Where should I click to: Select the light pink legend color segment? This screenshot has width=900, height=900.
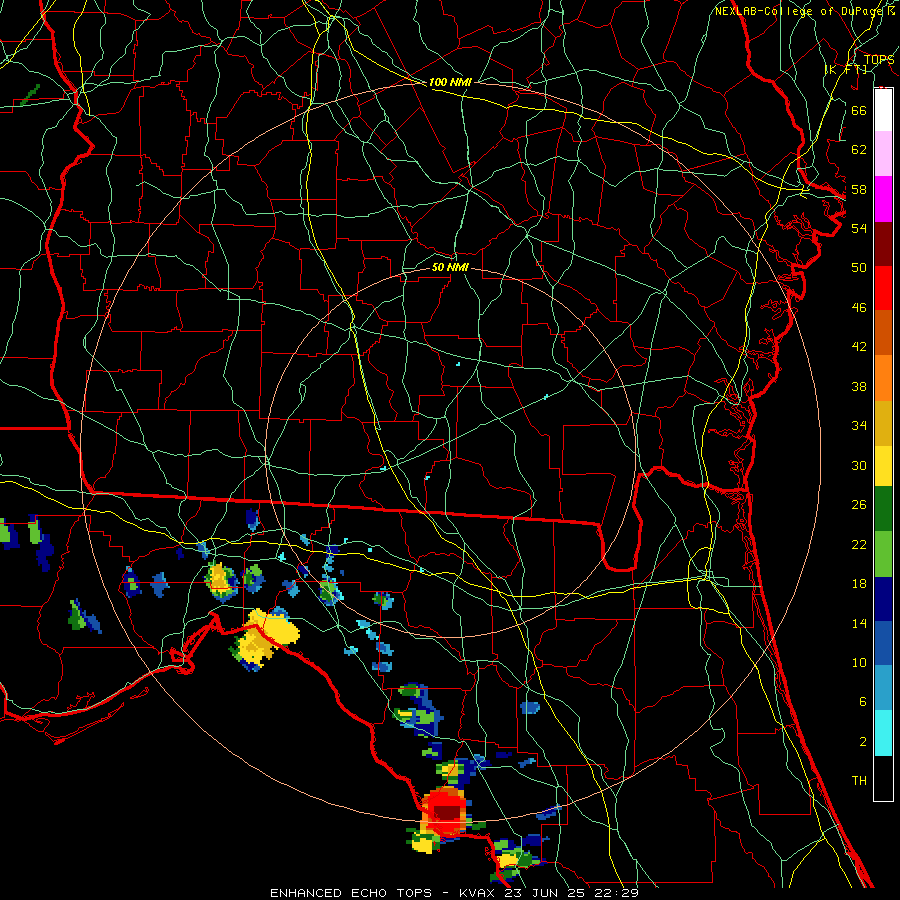pos(883,153)
